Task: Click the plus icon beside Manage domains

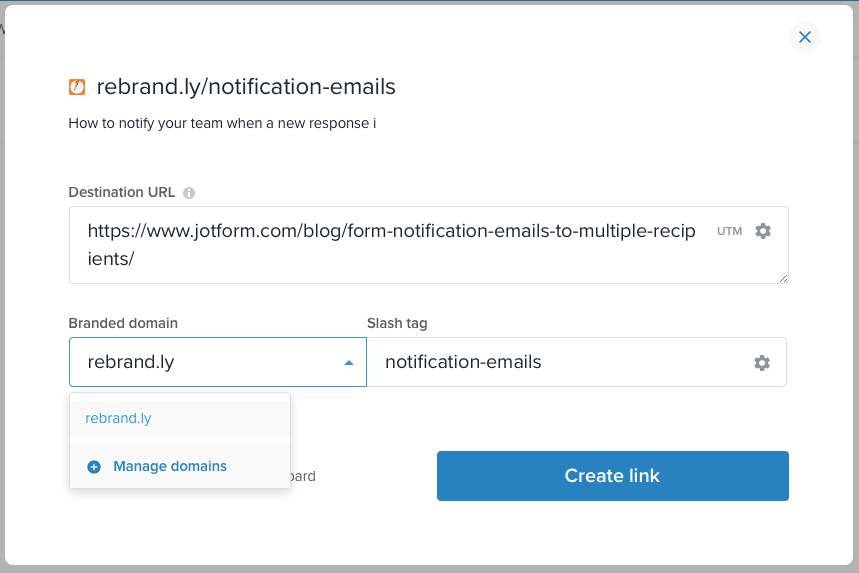Action: (94, 467)
